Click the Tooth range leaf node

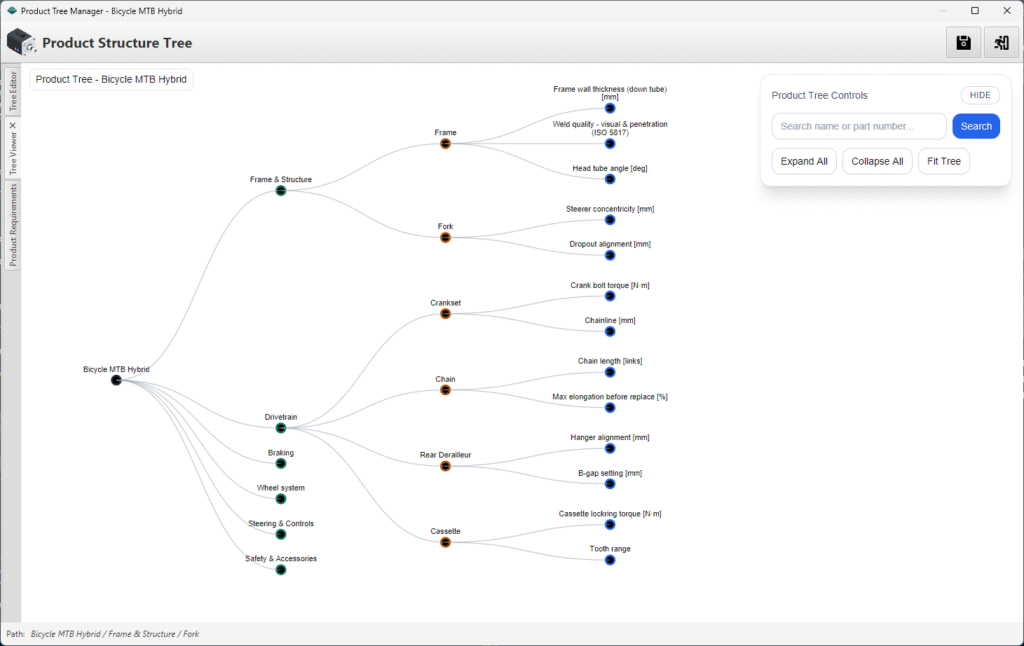point(609,560)
